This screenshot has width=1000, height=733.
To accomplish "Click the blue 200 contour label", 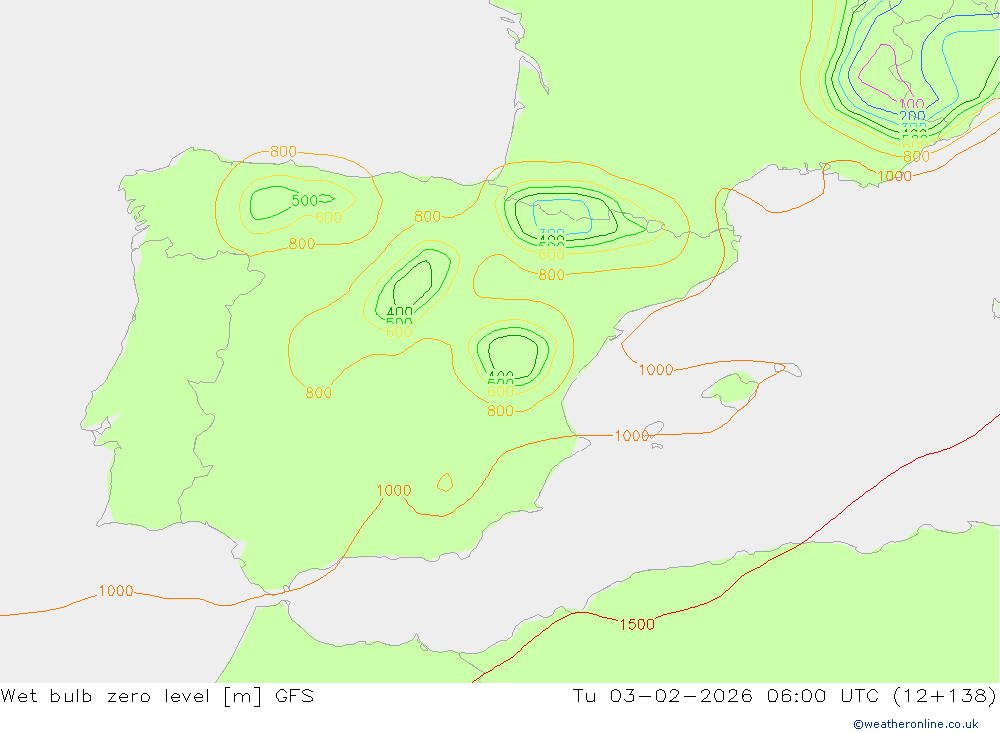I will 913,116.
